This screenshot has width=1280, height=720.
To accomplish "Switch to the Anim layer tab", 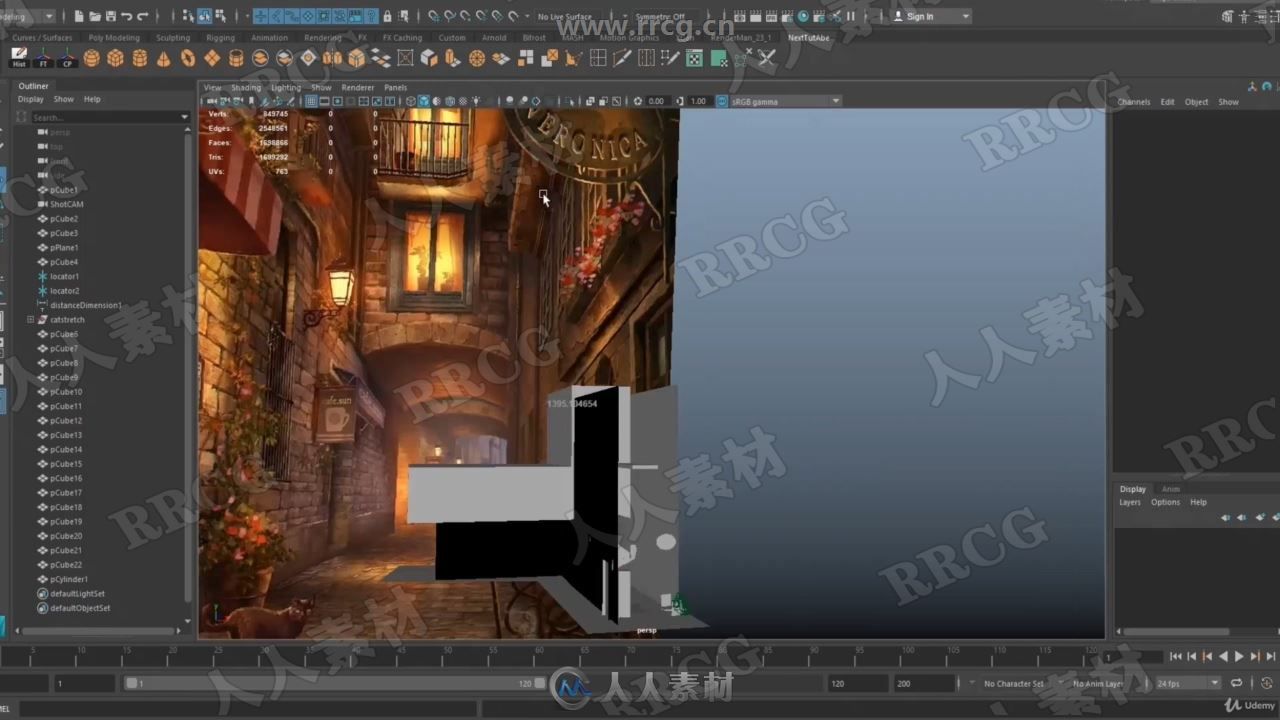I will click(x=1171, y=489).
